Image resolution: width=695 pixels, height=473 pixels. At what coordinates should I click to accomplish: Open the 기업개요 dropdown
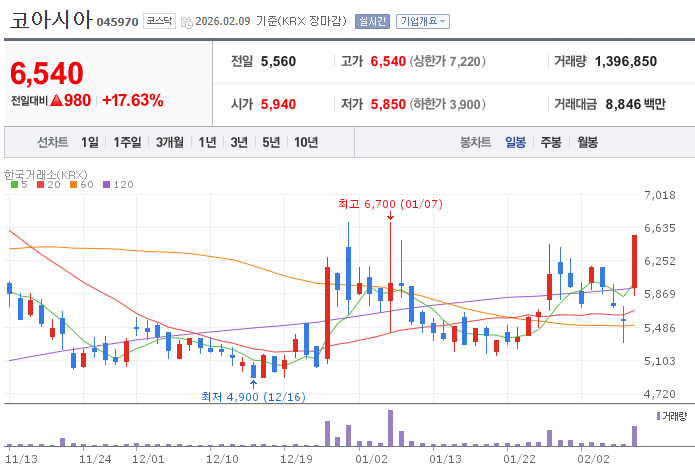pyautogui.click(x=422, y=21)
